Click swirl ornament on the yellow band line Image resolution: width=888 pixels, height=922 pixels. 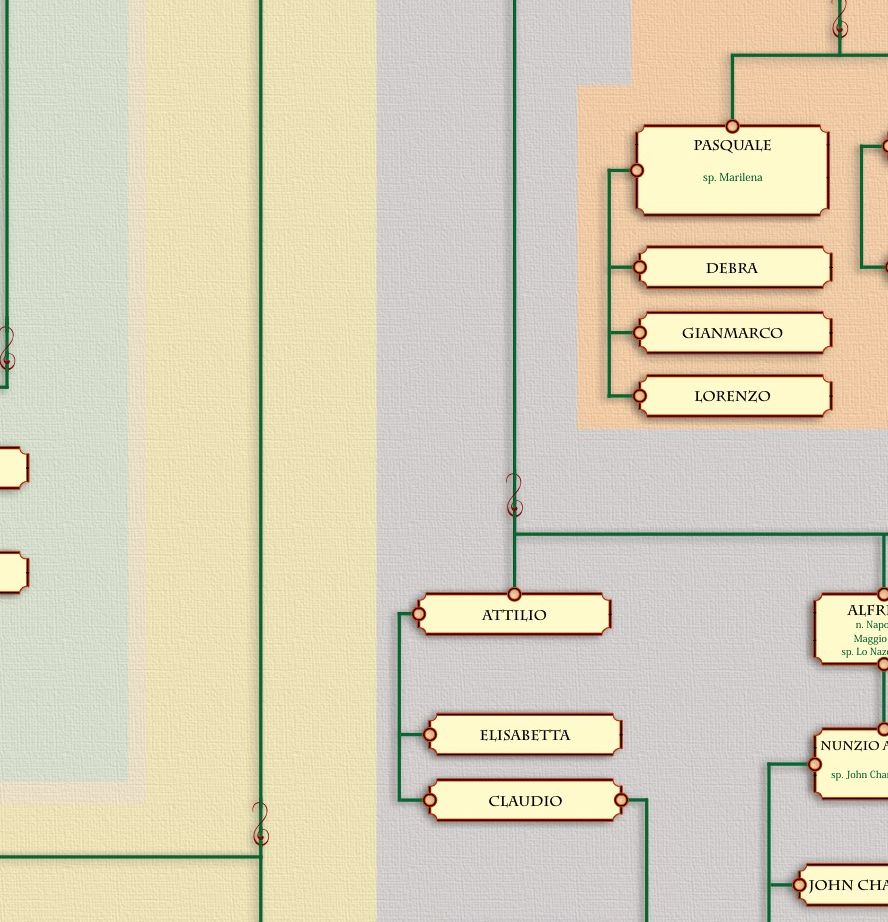tap(260, 823)
